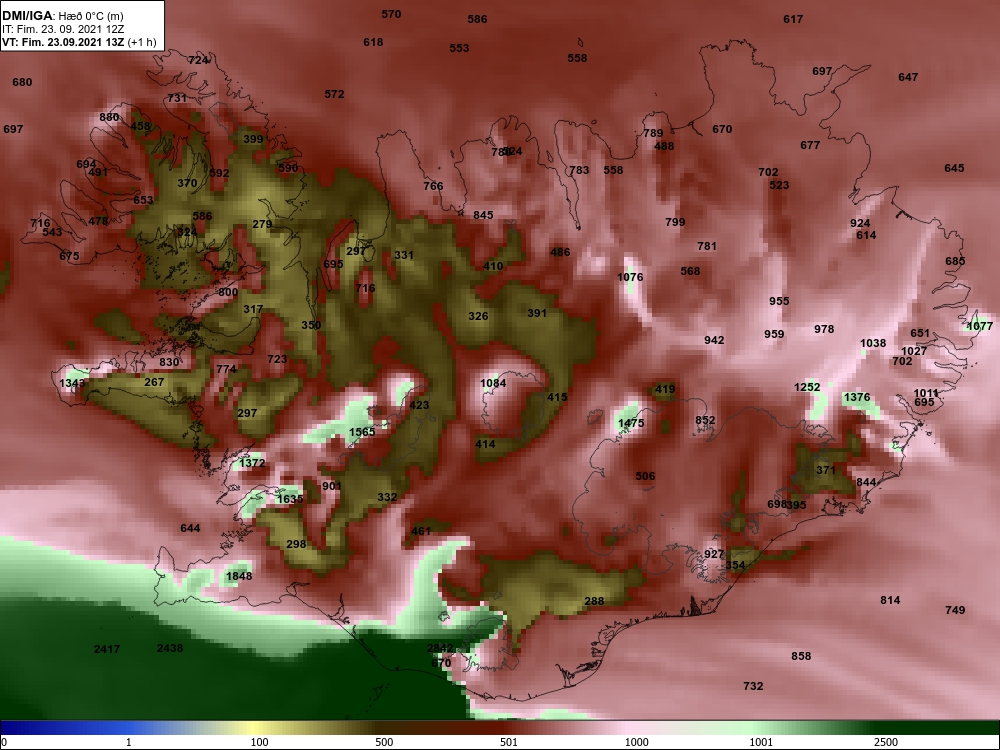1000x750 pixels.
Task: Click the map value 749
Action: point(955,610)
